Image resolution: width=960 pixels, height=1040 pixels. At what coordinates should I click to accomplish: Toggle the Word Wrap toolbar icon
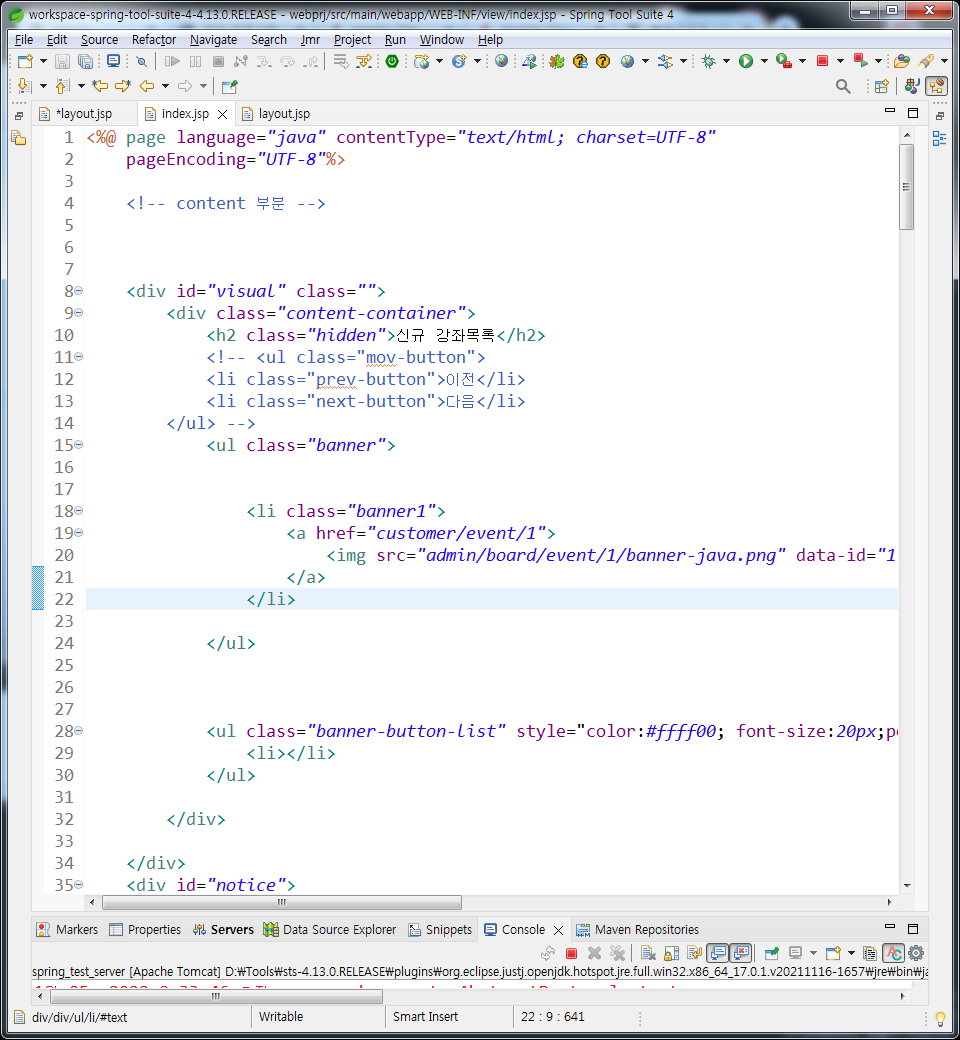(x=341, y=62)
